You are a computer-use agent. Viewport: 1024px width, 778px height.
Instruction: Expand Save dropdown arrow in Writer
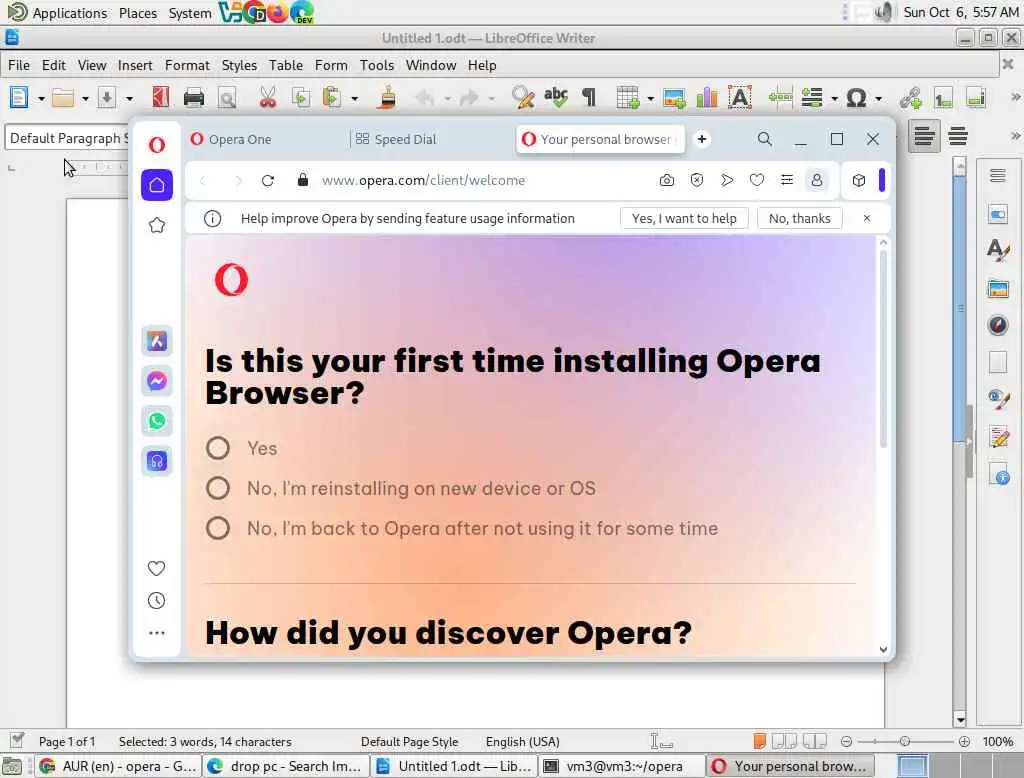click(129, 99)
